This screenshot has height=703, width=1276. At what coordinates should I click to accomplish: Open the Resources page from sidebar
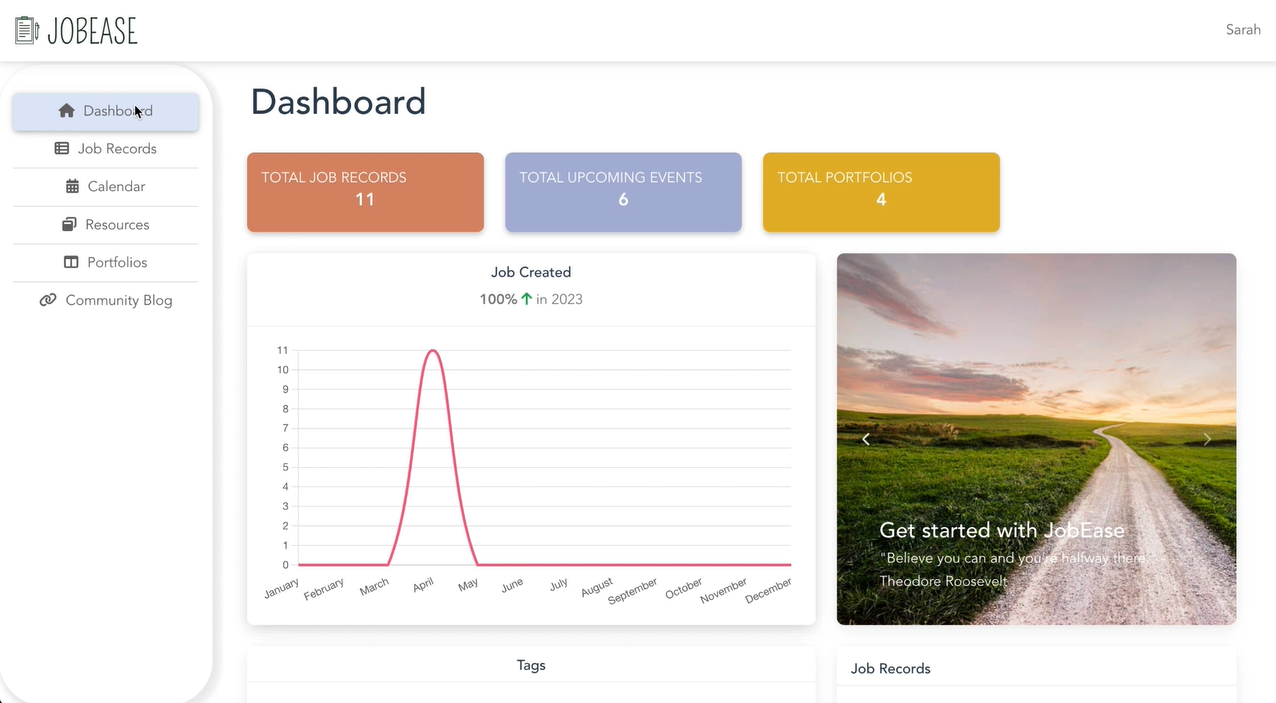[x=117, y=225]
